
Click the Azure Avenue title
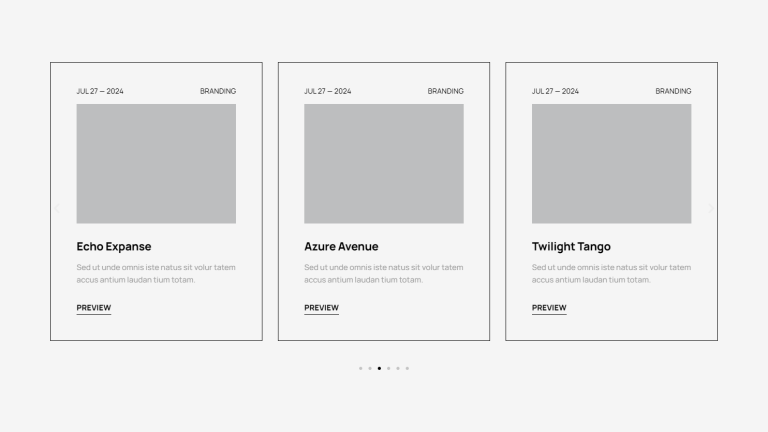341,246
